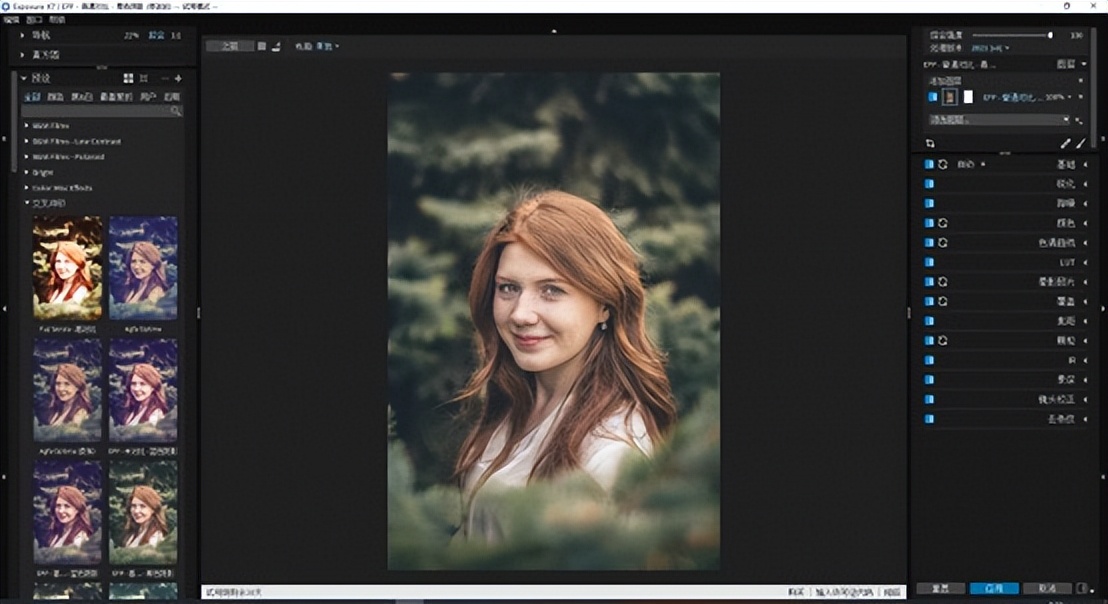
Task: Switch presets to grid view icon
Action: (128, 78)
